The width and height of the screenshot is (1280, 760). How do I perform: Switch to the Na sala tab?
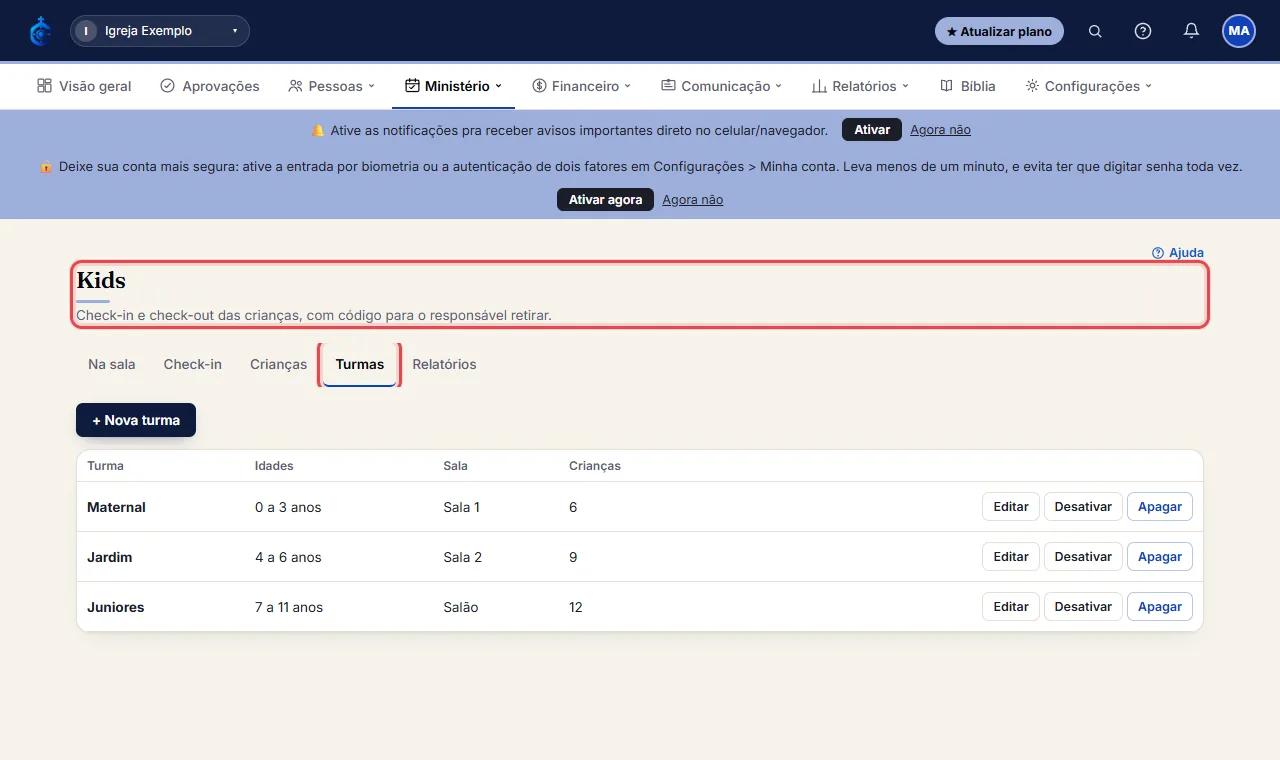pos(112,364)
